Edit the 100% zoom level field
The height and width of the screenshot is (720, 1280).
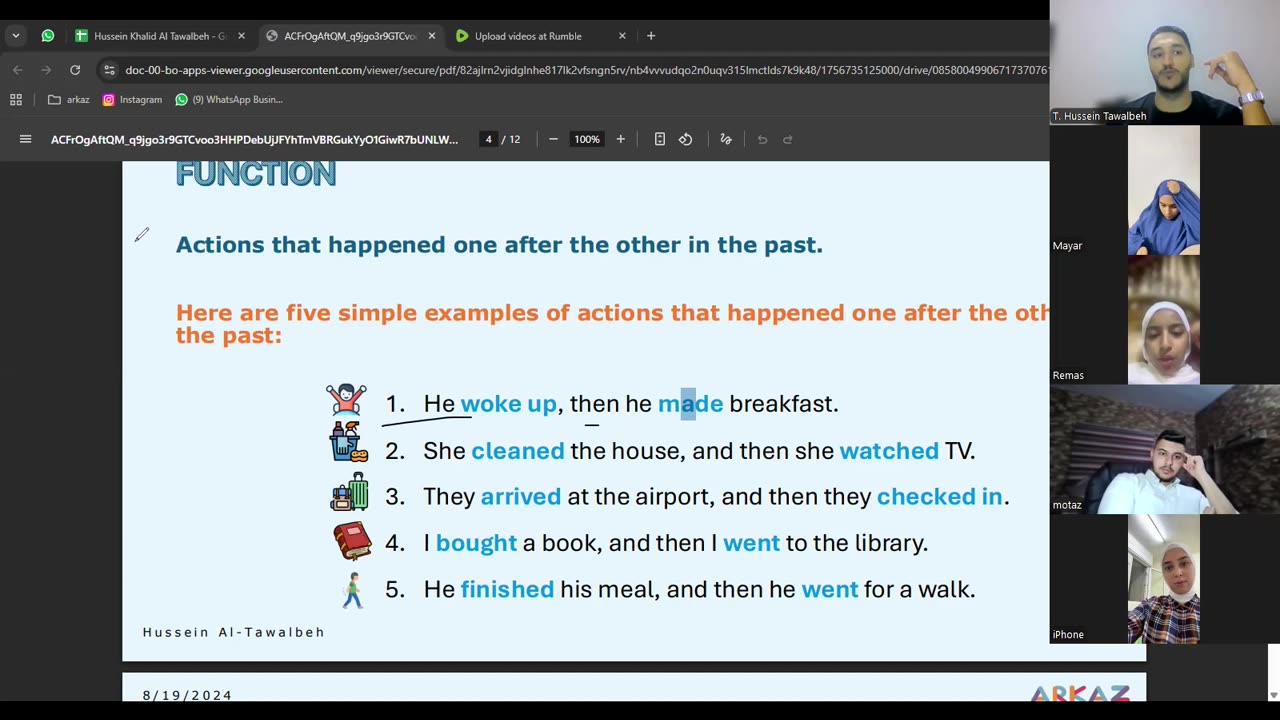click(587, 139)
